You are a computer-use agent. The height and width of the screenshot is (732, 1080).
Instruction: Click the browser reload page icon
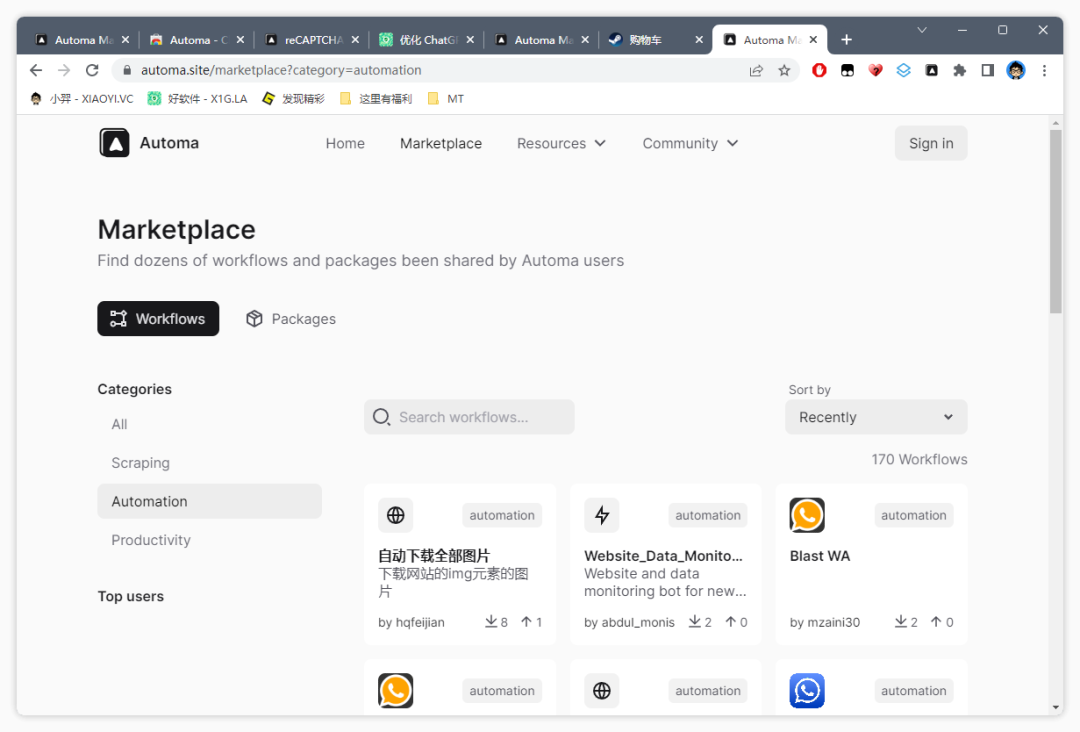(92, 70)
